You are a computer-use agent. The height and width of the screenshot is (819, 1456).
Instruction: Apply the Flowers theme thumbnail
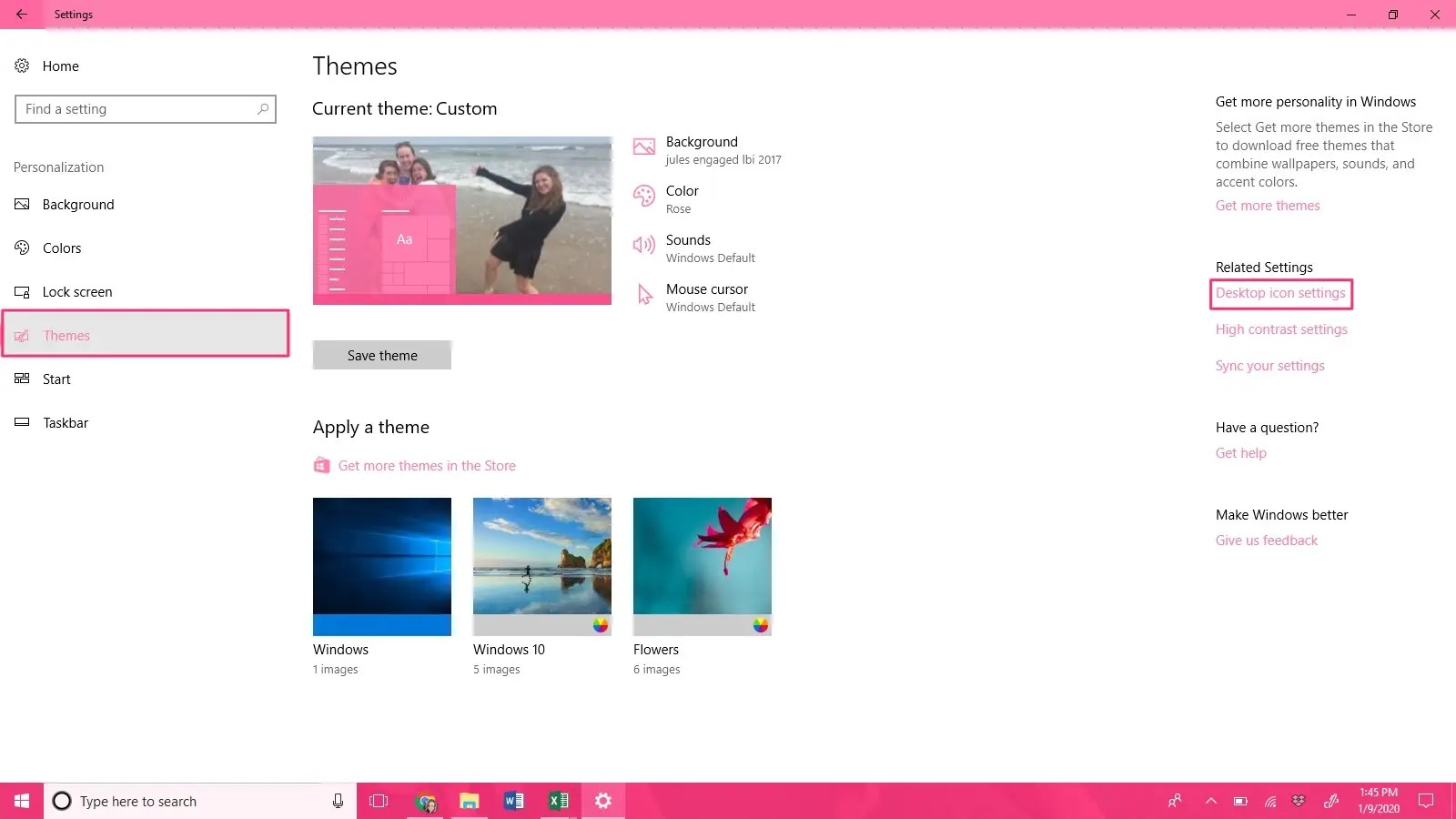coord(703,566)
